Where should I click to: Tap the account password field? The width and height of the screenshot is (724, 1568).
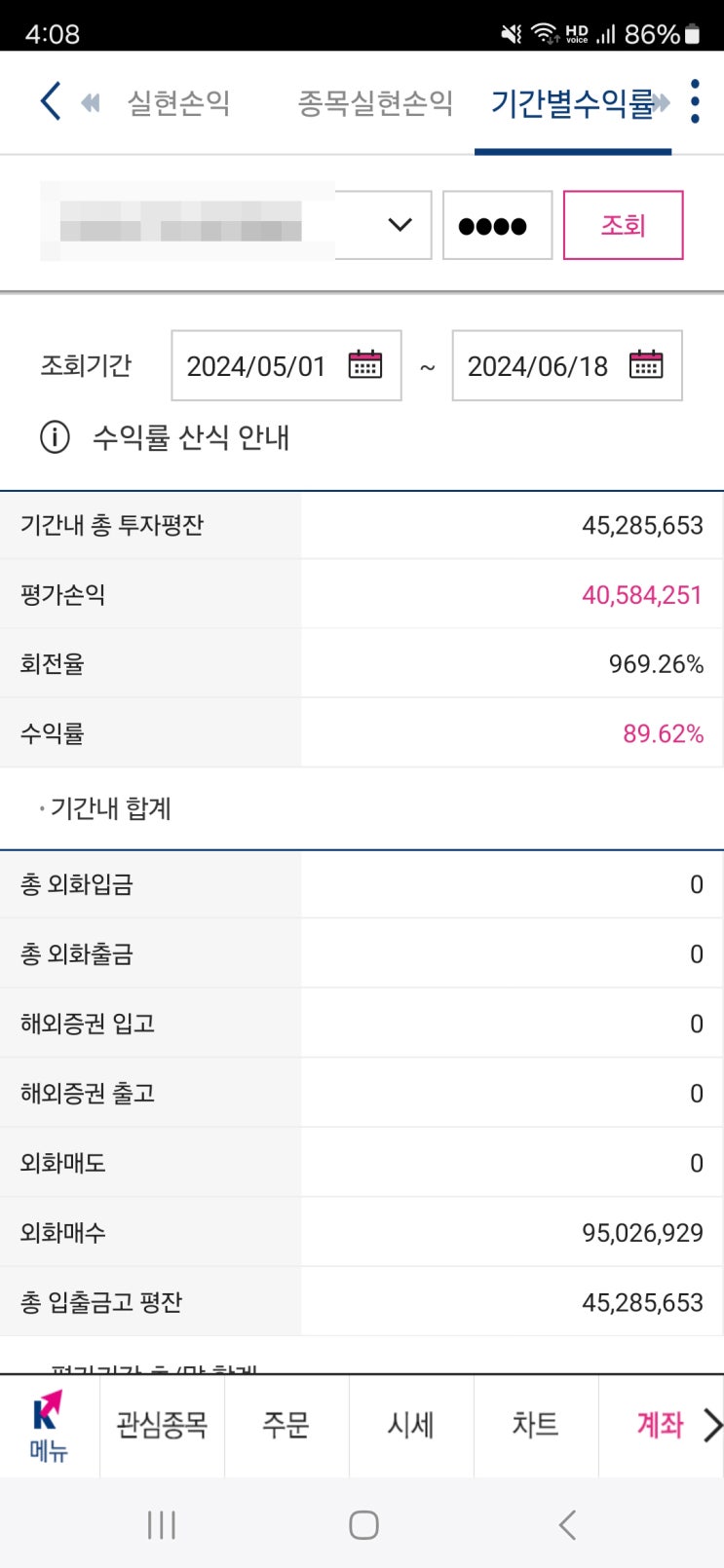click(497, 225)
